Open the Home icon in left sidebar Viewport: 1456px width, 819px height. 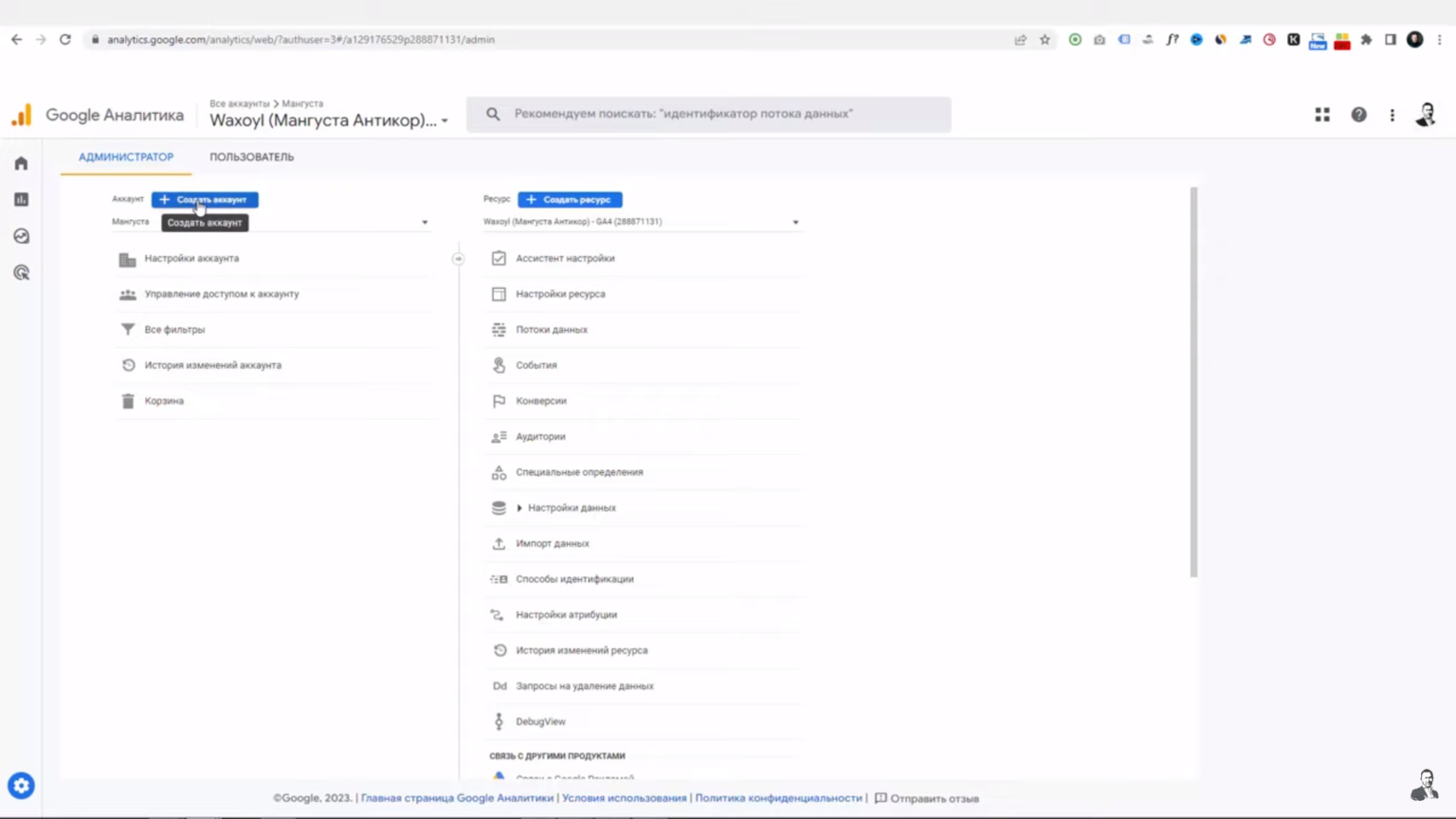(21, 163)
